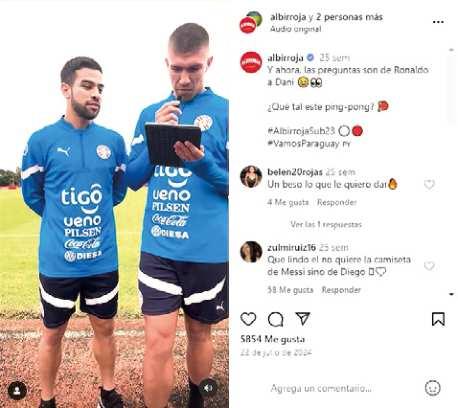Open the comment bubble icon
The image size is (458, 408).
click(276, 319)
